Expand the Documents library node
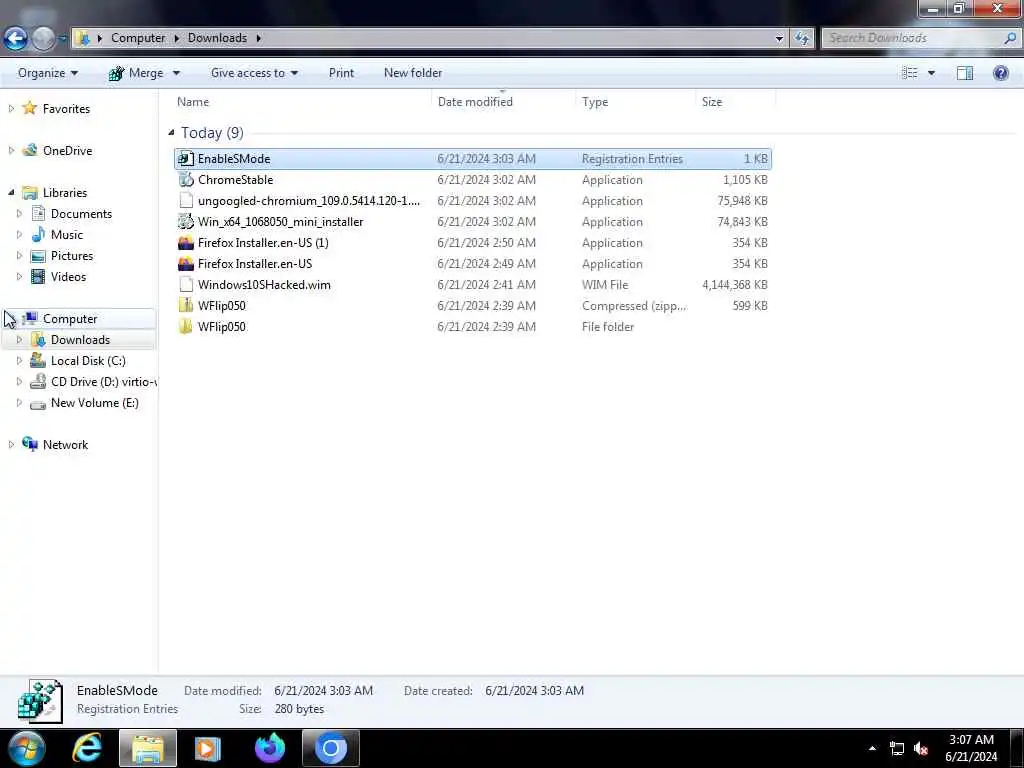Screen dimensions: 1024x768 pos(19,214)
